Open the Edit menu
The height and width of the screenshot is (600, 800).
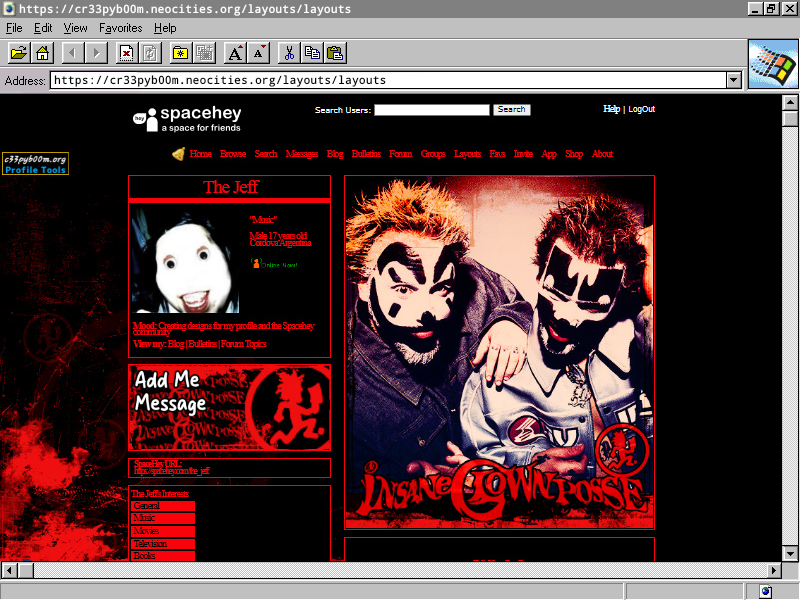click(43, 28)
